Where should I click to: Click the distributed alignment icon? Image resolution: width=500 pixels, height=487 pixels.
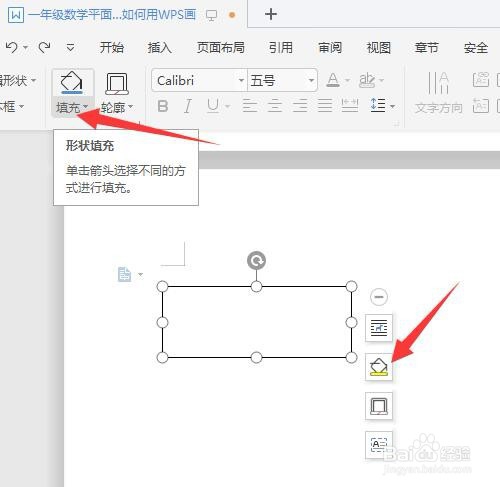tap(350, 105)
